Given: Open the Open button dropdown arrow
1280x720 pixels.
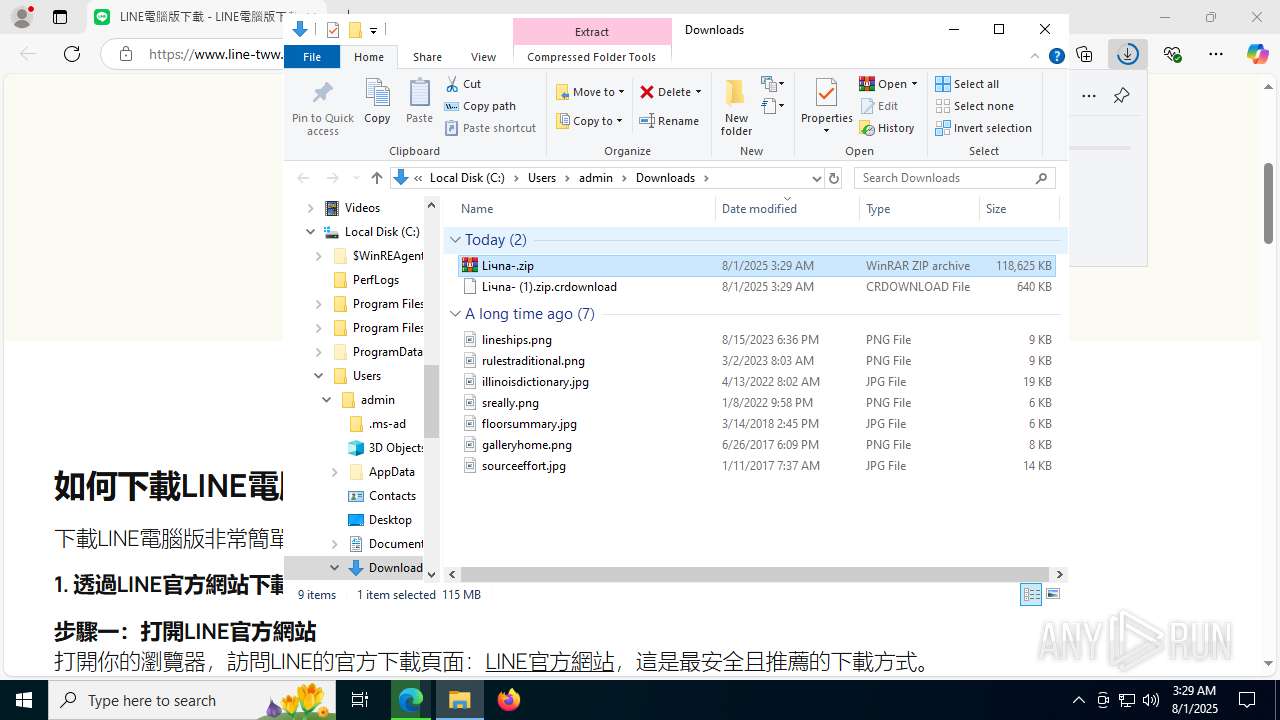Looking at the screenshot, I should (x=914, y=84).
